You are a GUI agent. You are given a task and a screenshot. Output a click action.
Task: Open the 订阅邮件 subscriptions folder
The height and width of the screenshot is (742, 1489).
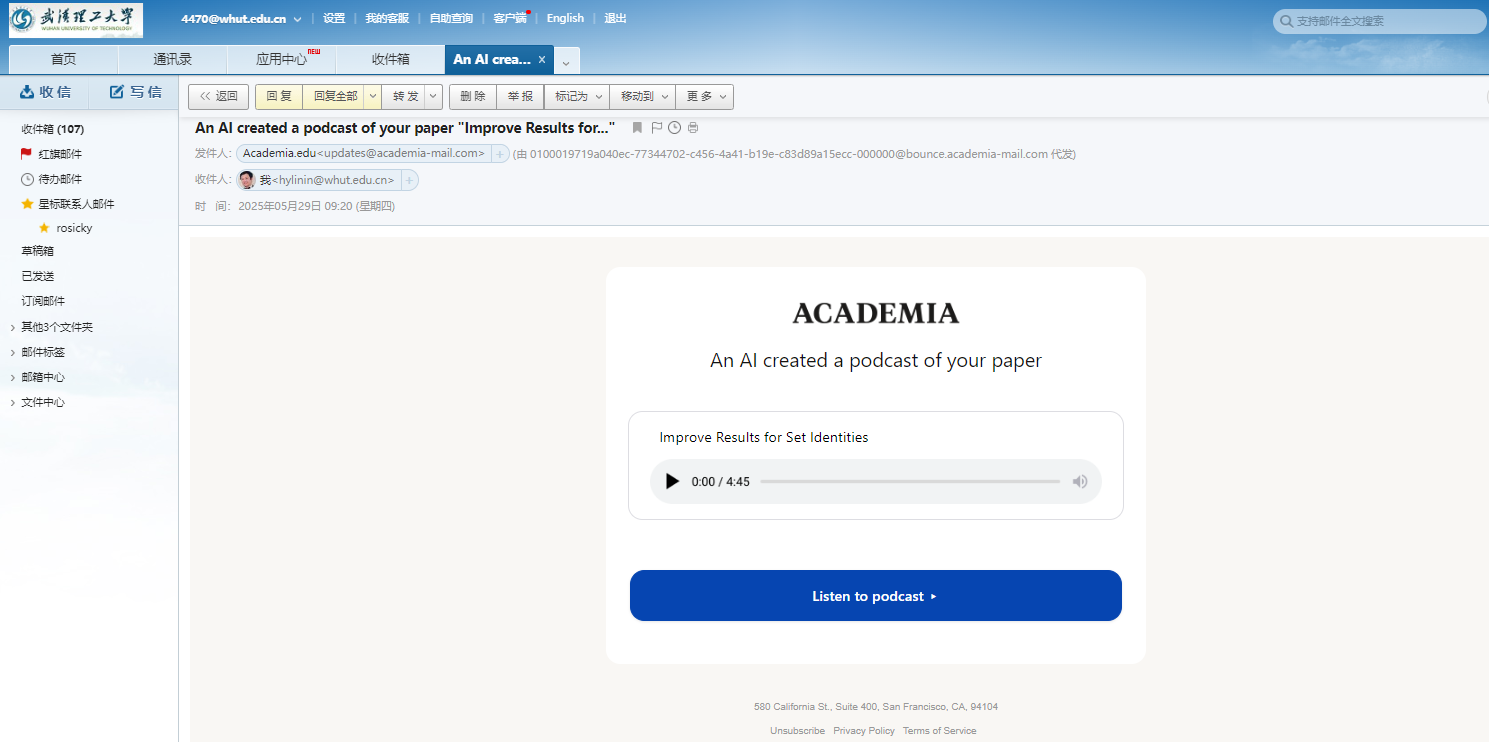[x=44, y=301]
